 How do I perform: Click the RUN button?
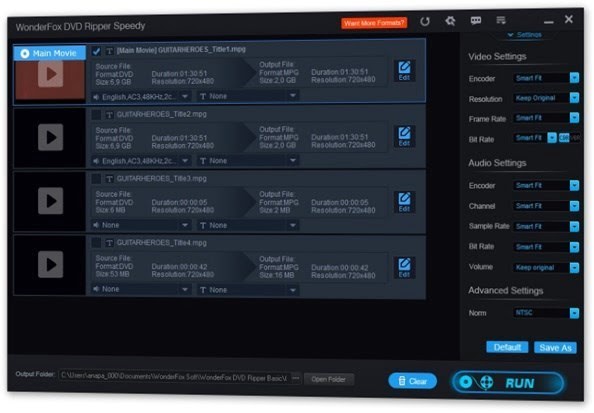click(508, 382)
